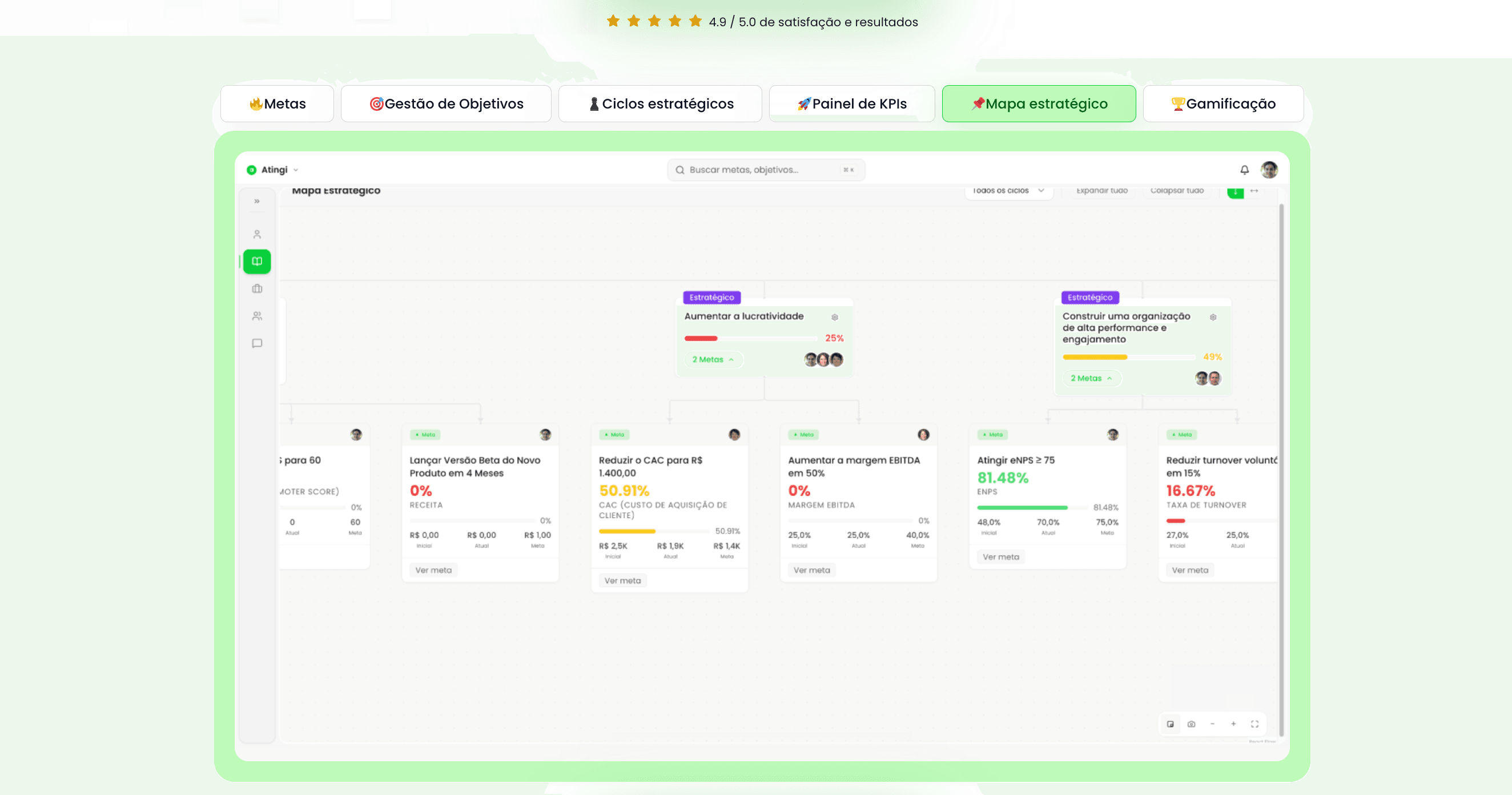Click the fullscreen fit-view icon
The height and width of the screenshot is (795, 1512).
coord(1254,724)
